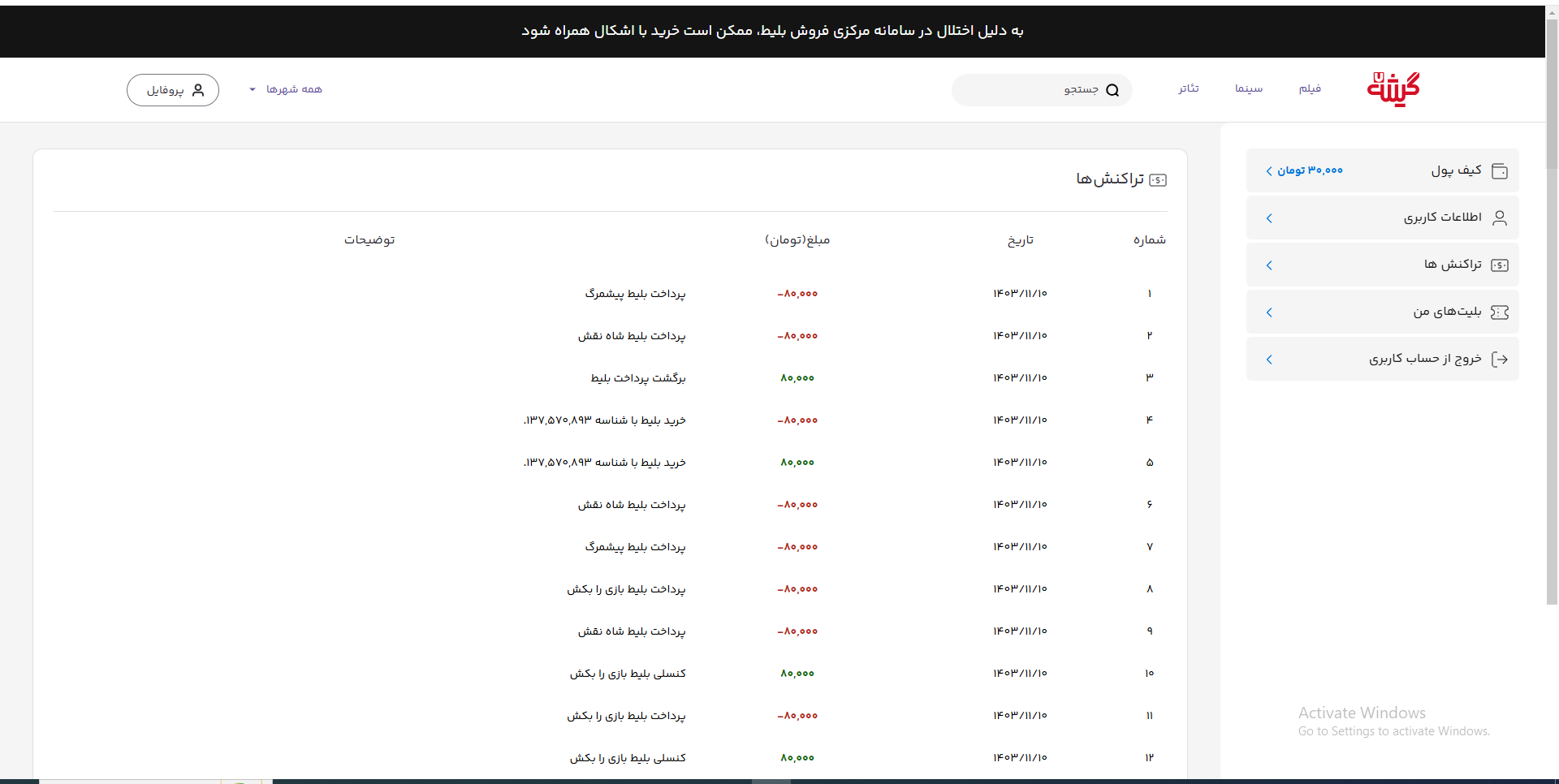Click the Gisheh red logo
Viewport: 1559px width, 784px height.
coord(1393,89)
